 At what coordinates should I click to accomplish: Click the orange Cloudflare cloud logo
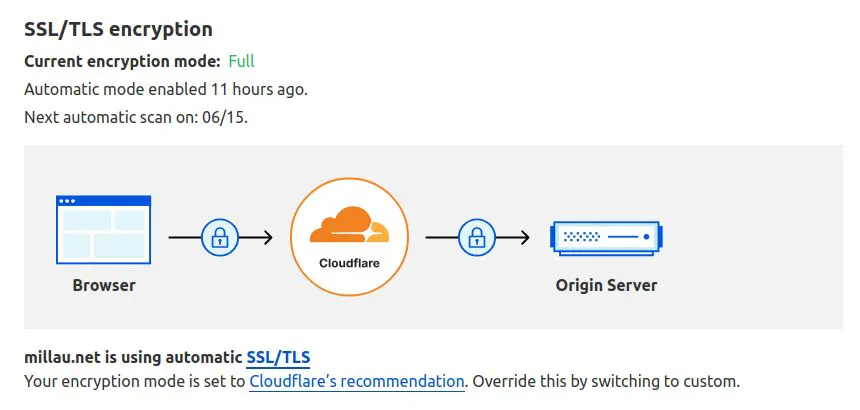click(x=349, y=226)
